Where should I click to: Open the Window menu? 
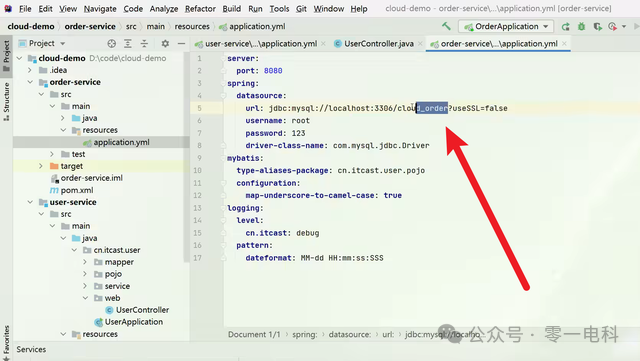tap(329, 9)
